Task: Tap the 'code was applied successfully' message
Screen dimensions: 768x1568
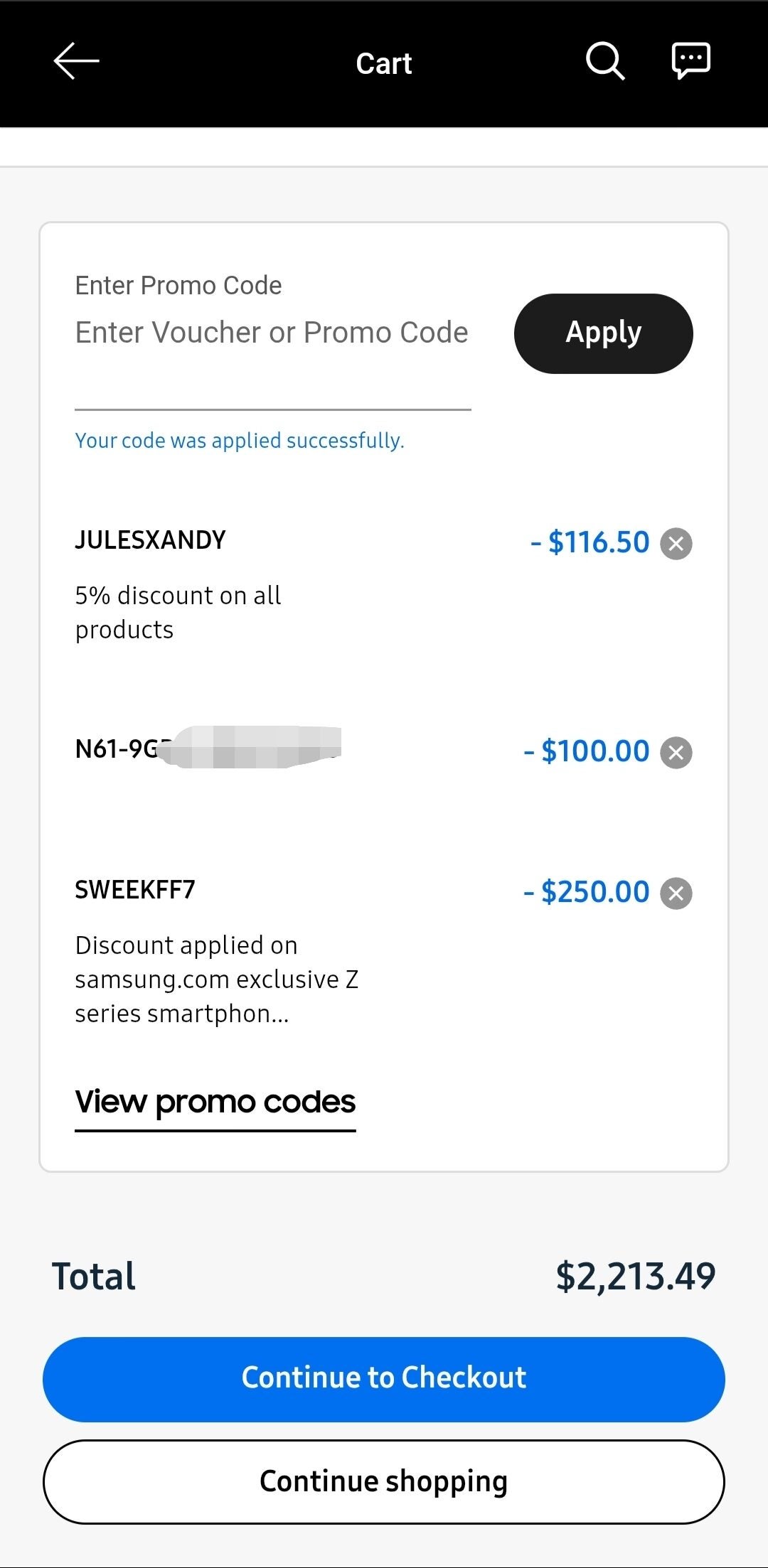Action: (x=240, y=441)
